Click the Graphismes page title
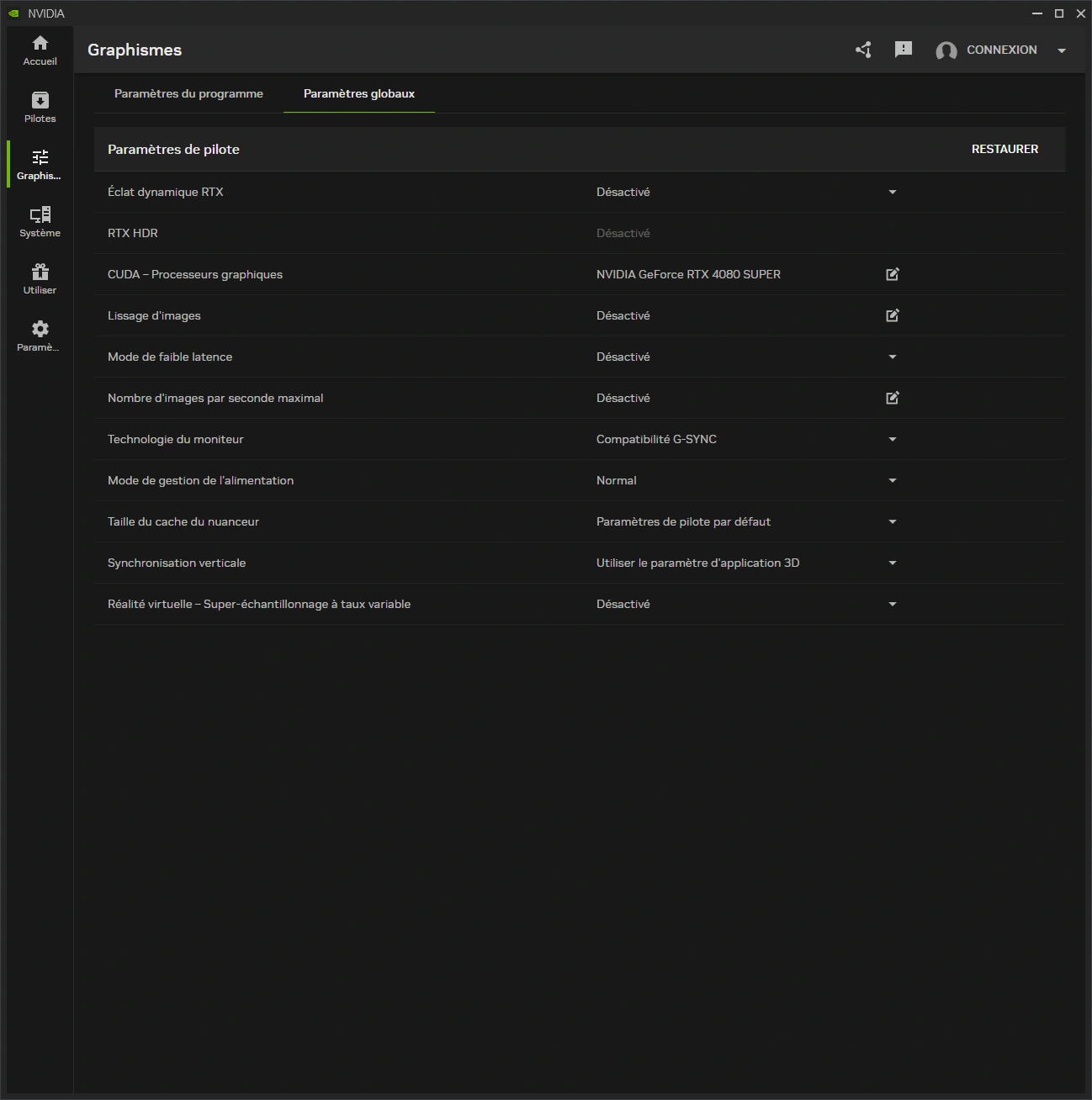Viewport: 1092px width, 1100px height. click(135, 50)
